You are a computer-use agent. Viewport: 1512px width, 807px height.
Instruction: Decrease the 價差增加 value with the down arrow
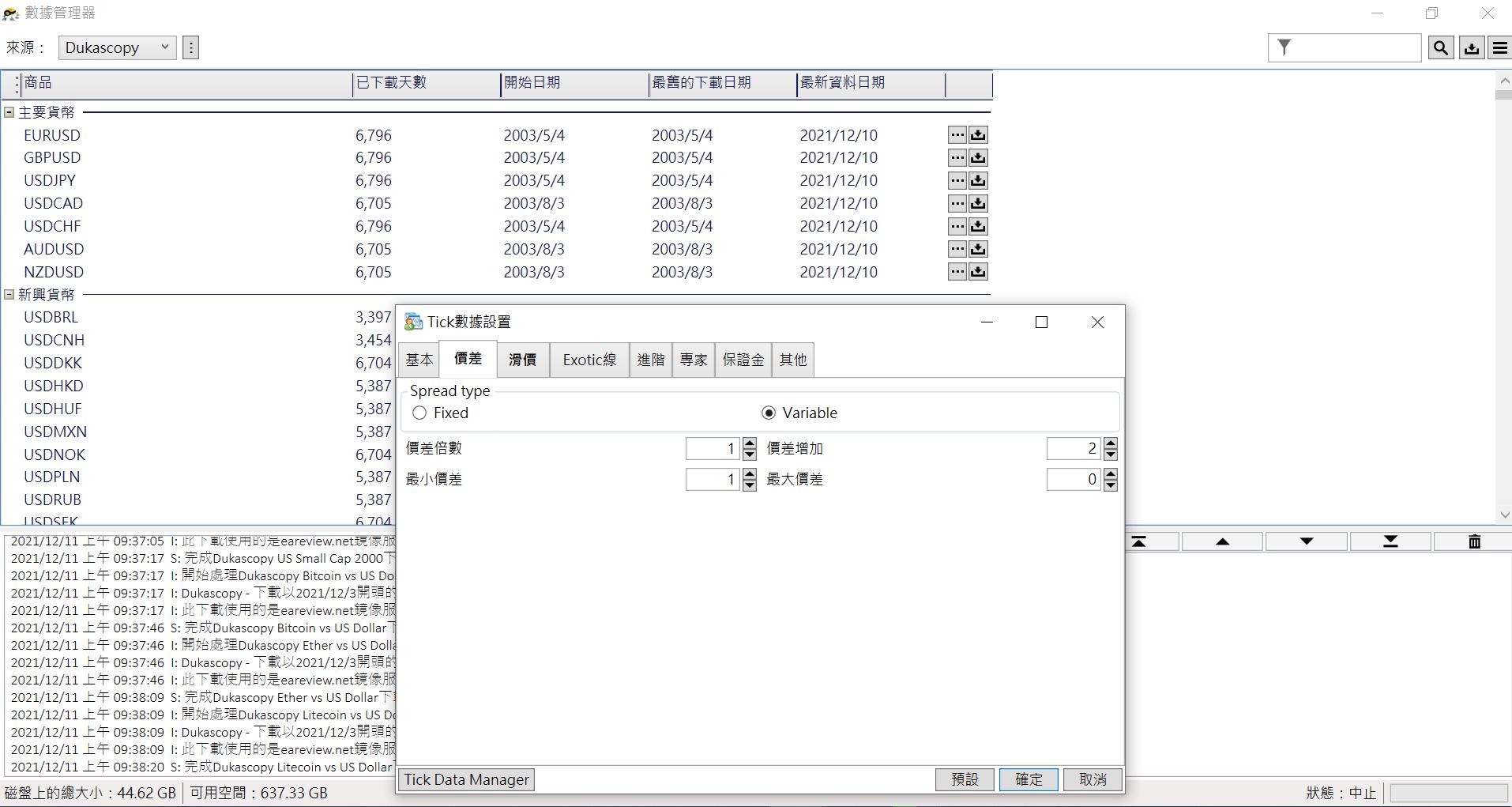point(1111,454)
